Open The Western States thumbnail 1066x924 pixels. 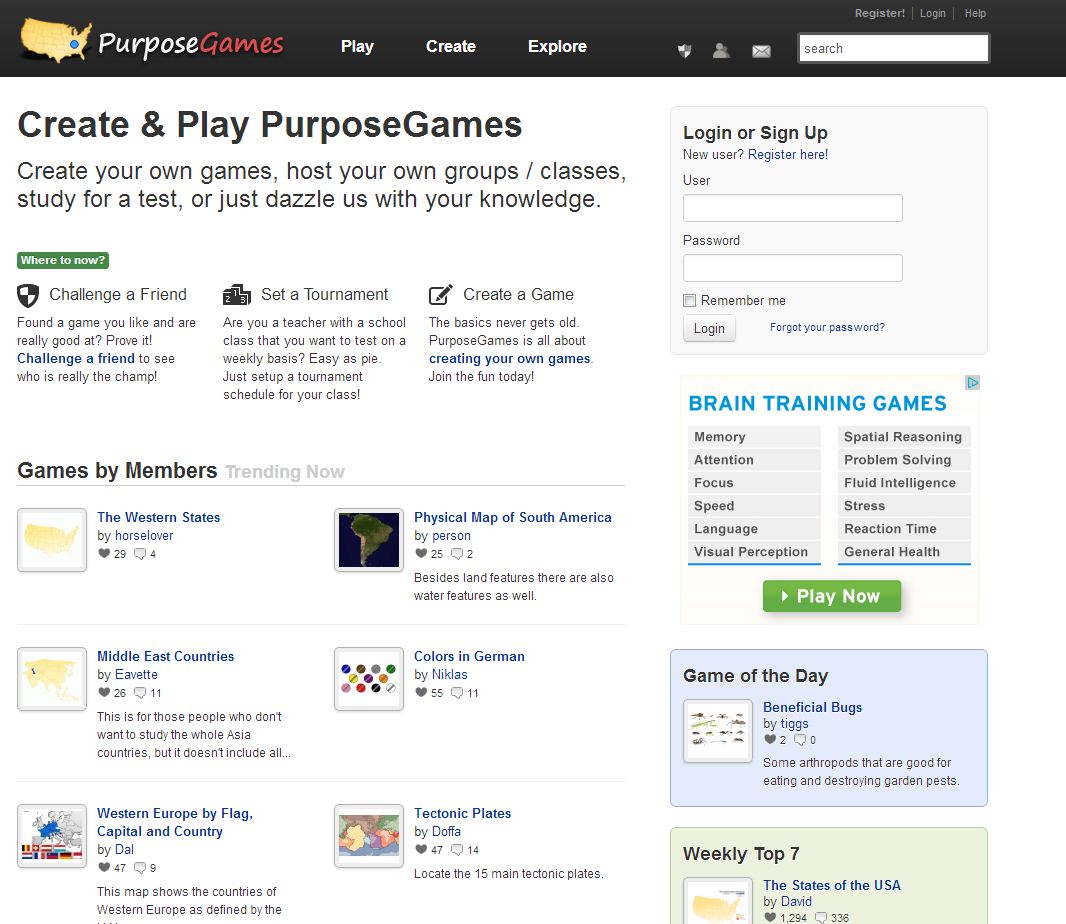(x=52, y=540)
